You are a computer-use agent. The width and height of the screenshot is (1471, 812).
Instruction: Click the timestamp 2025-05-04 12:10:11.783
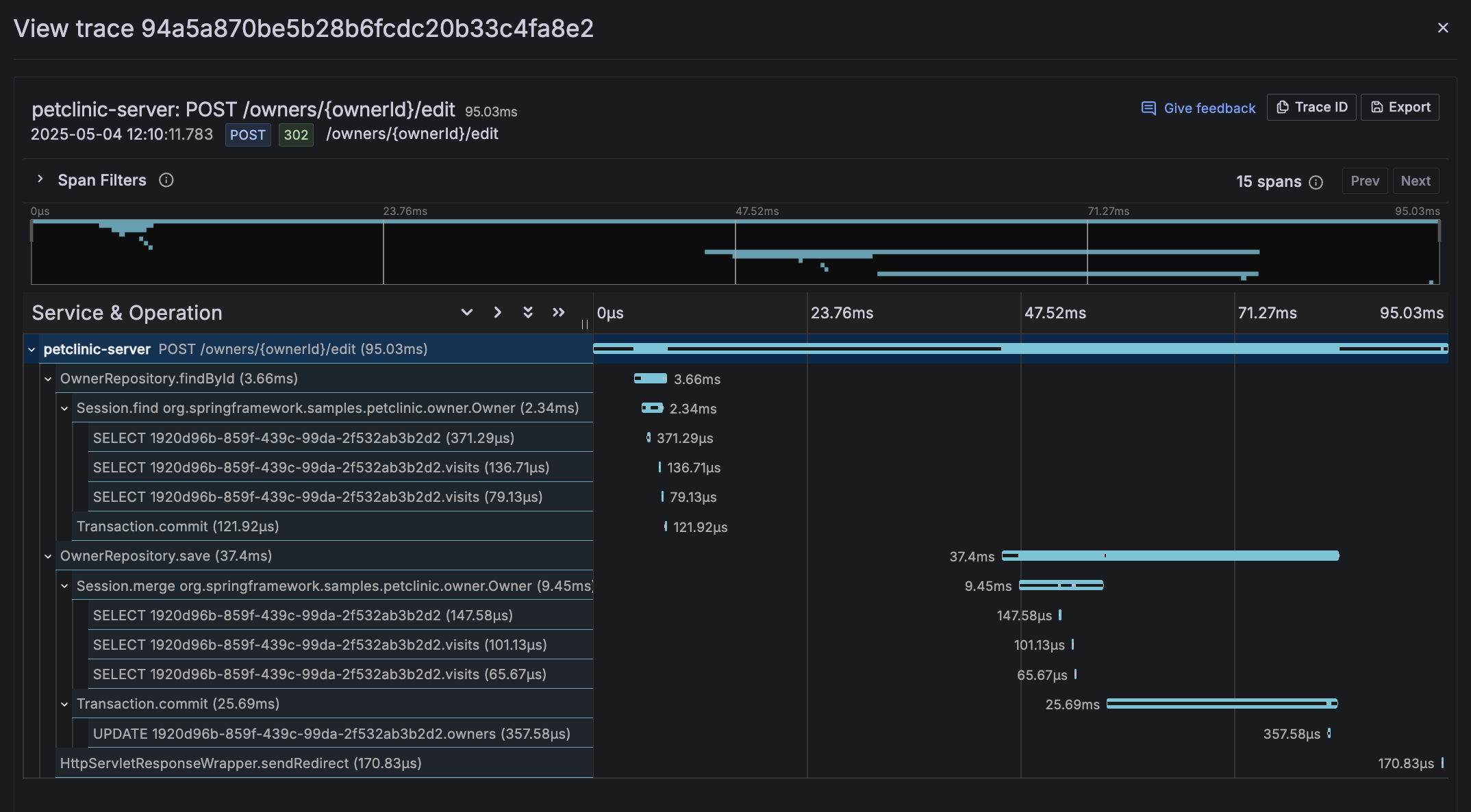click(x=122, y=134)
